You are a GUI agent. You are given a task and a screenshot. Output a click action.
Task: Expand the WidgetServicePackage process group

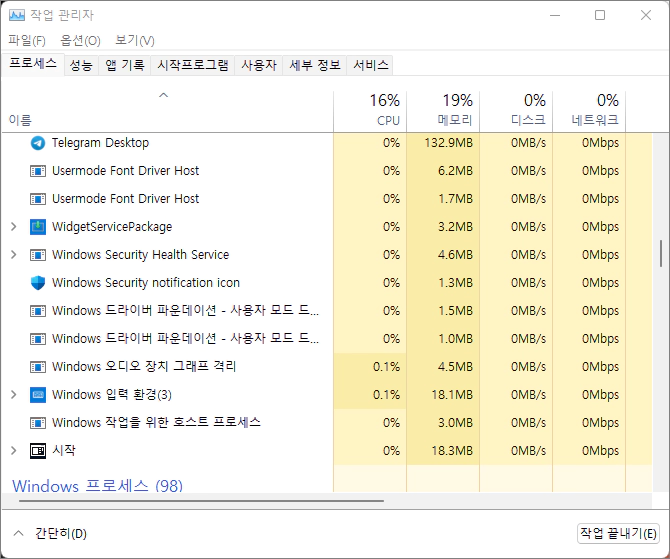[14, 227]
